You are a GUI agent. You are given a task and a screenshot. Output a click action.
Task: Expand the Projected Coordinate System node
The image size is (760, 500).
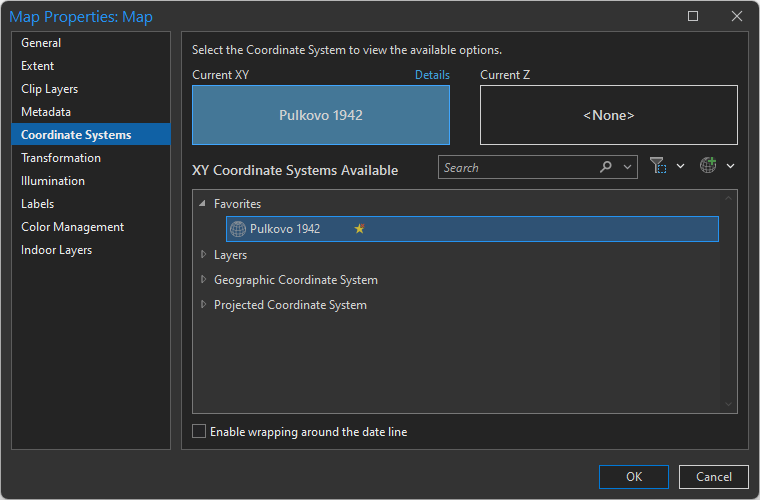point(204,305)
